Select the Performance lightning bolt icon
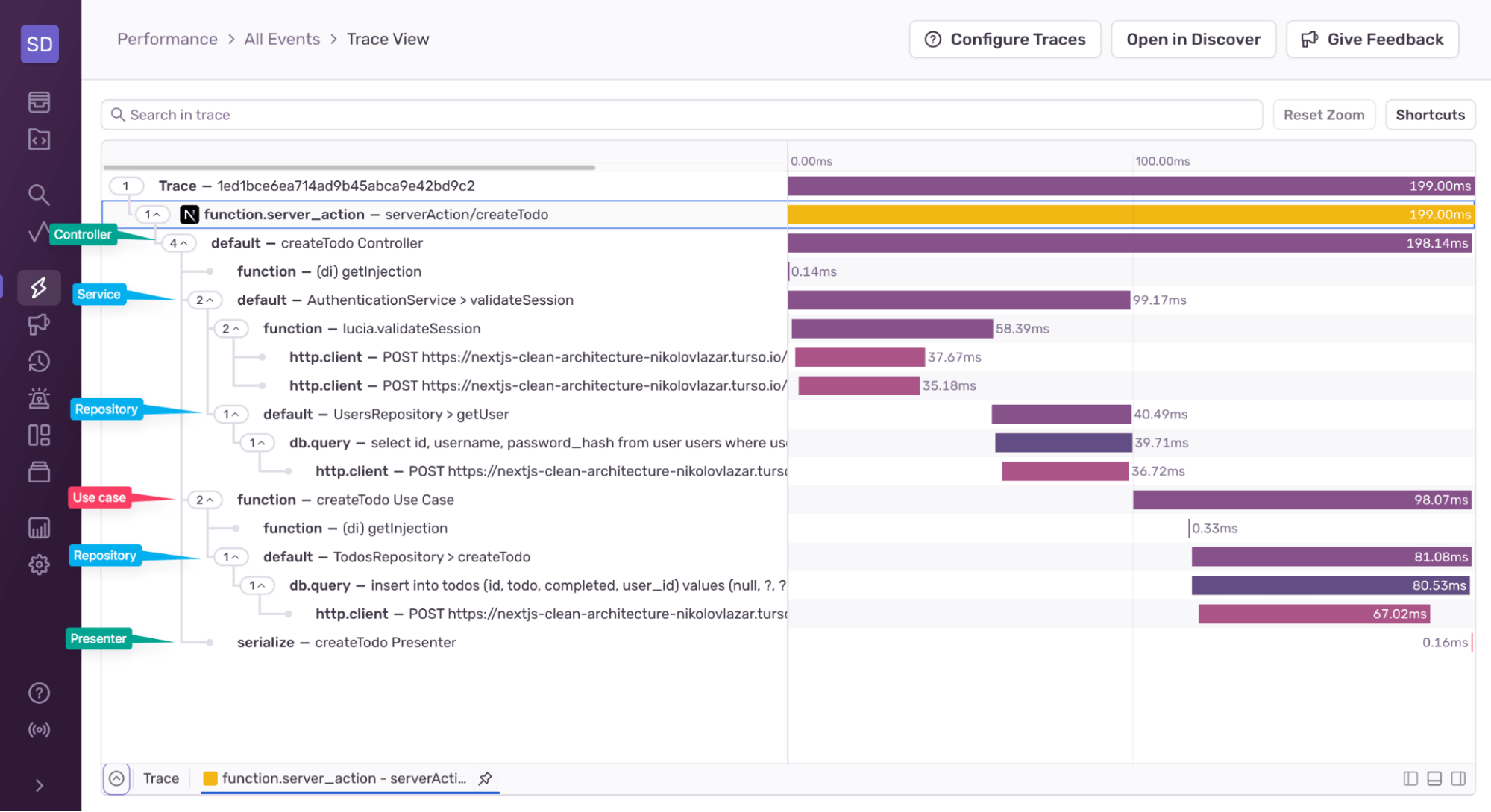This screenshot has height=812, width=1491. (39, 287)
